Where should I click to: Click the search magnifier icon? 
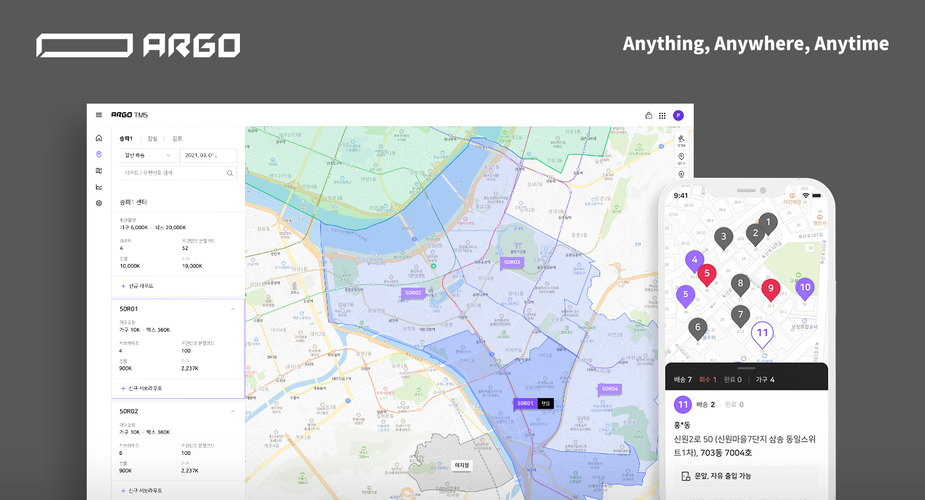pyautogui.click(x=229, y=173)
